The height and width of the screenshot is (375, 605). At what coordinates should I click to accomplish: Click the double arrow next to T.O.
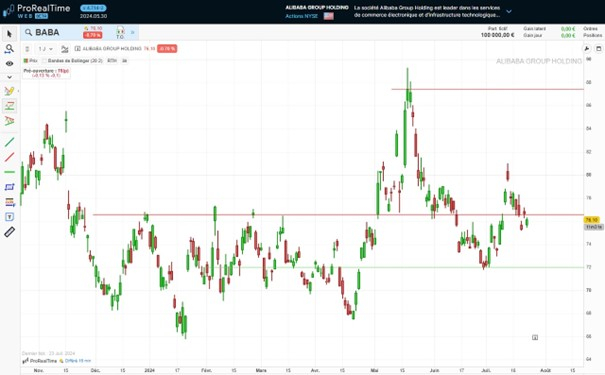[132, 32]
